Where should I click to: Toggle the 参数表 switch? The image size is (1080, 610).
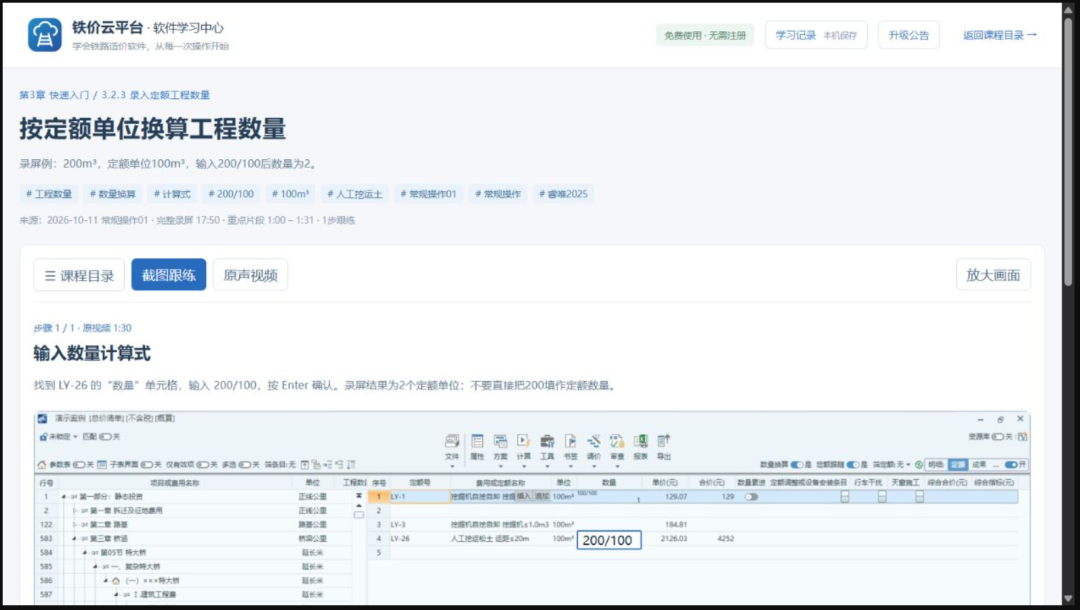[x=79, y=465]
